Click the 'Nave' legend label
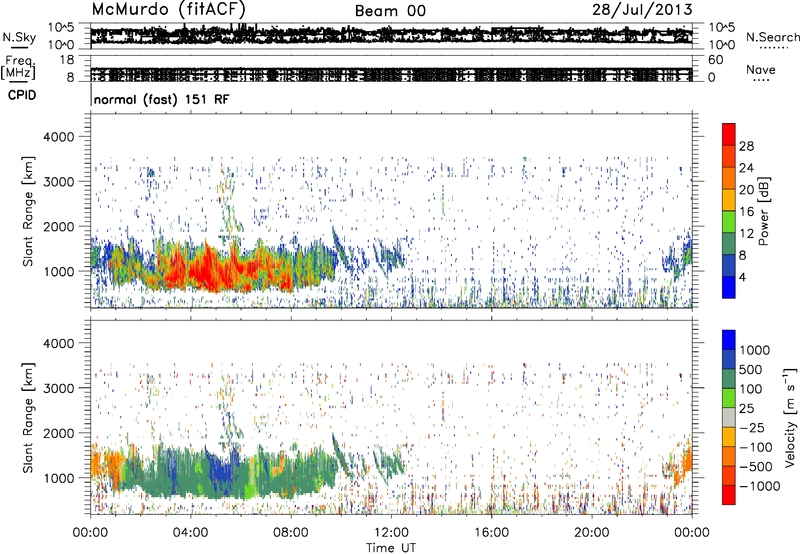This screenshot has height=554, width=800. point(761,69)
